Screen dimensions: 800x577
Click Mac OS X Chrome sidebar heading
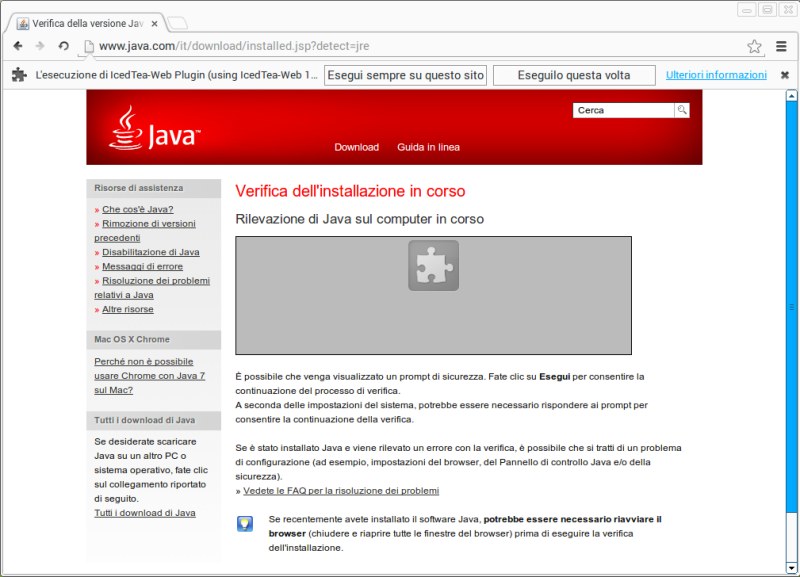point(132,339)
